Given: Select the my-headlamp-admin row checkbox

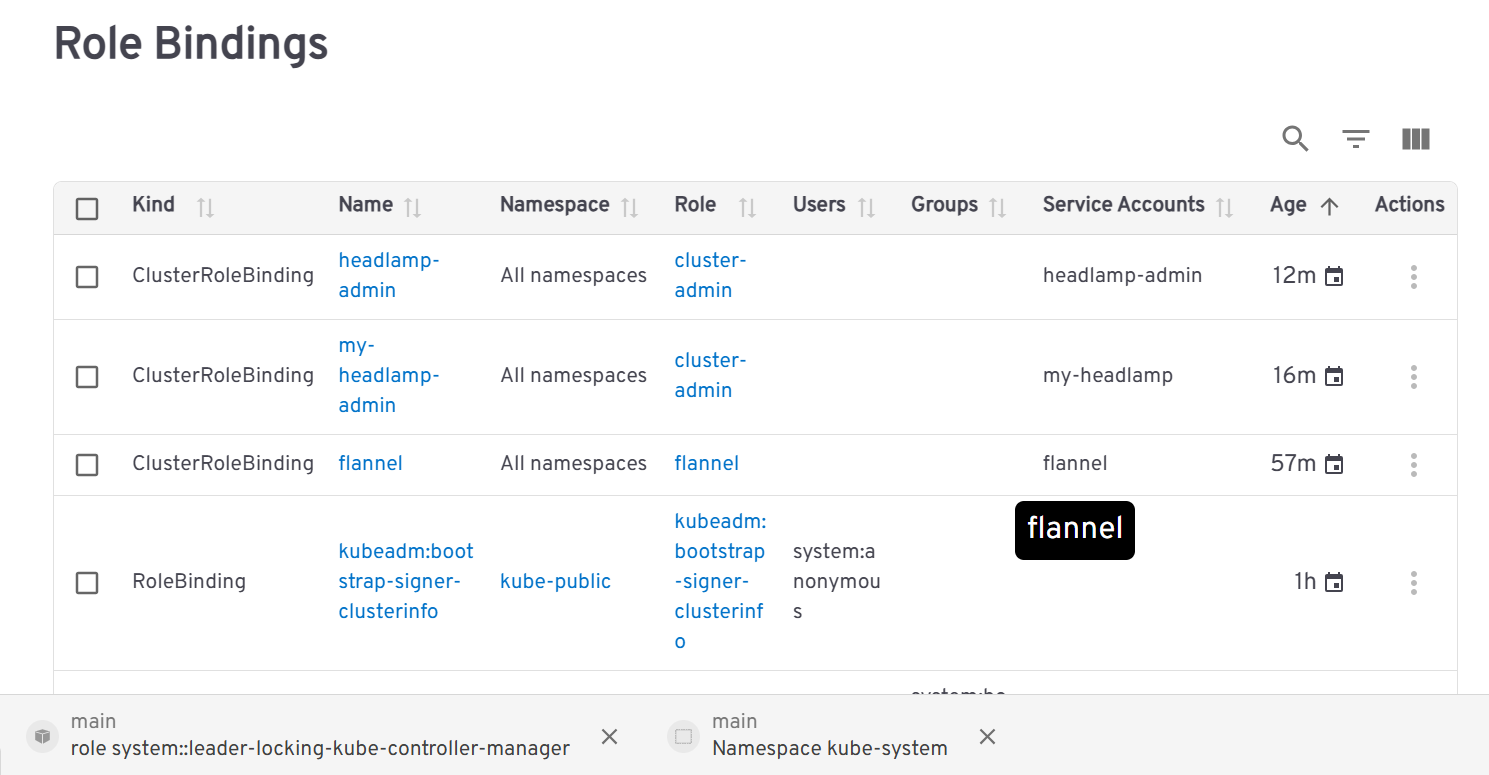Looking at the screenshot, I should [87, 377].
